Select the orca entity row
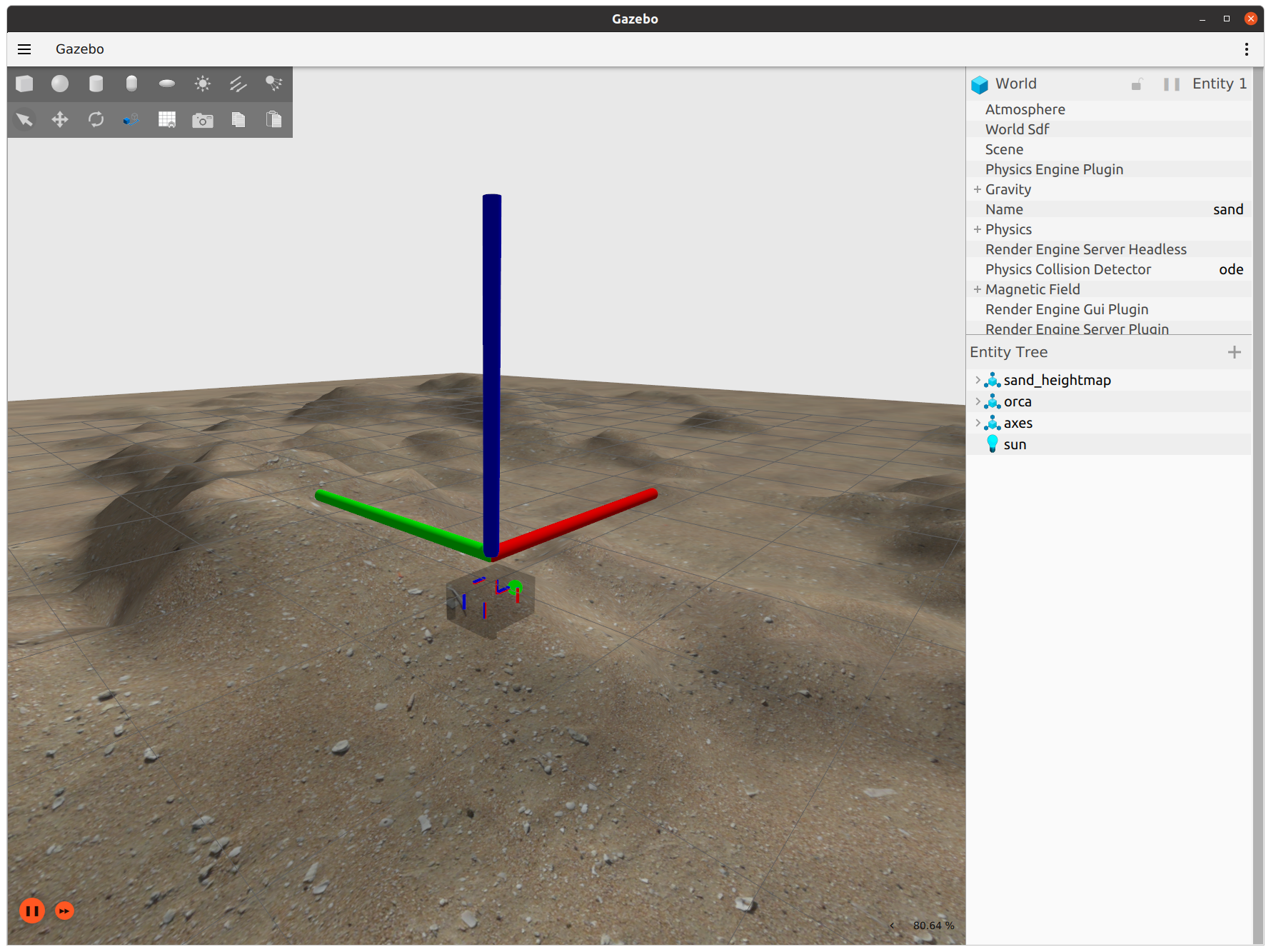The image size is (1271, 952). [1109, 401]
